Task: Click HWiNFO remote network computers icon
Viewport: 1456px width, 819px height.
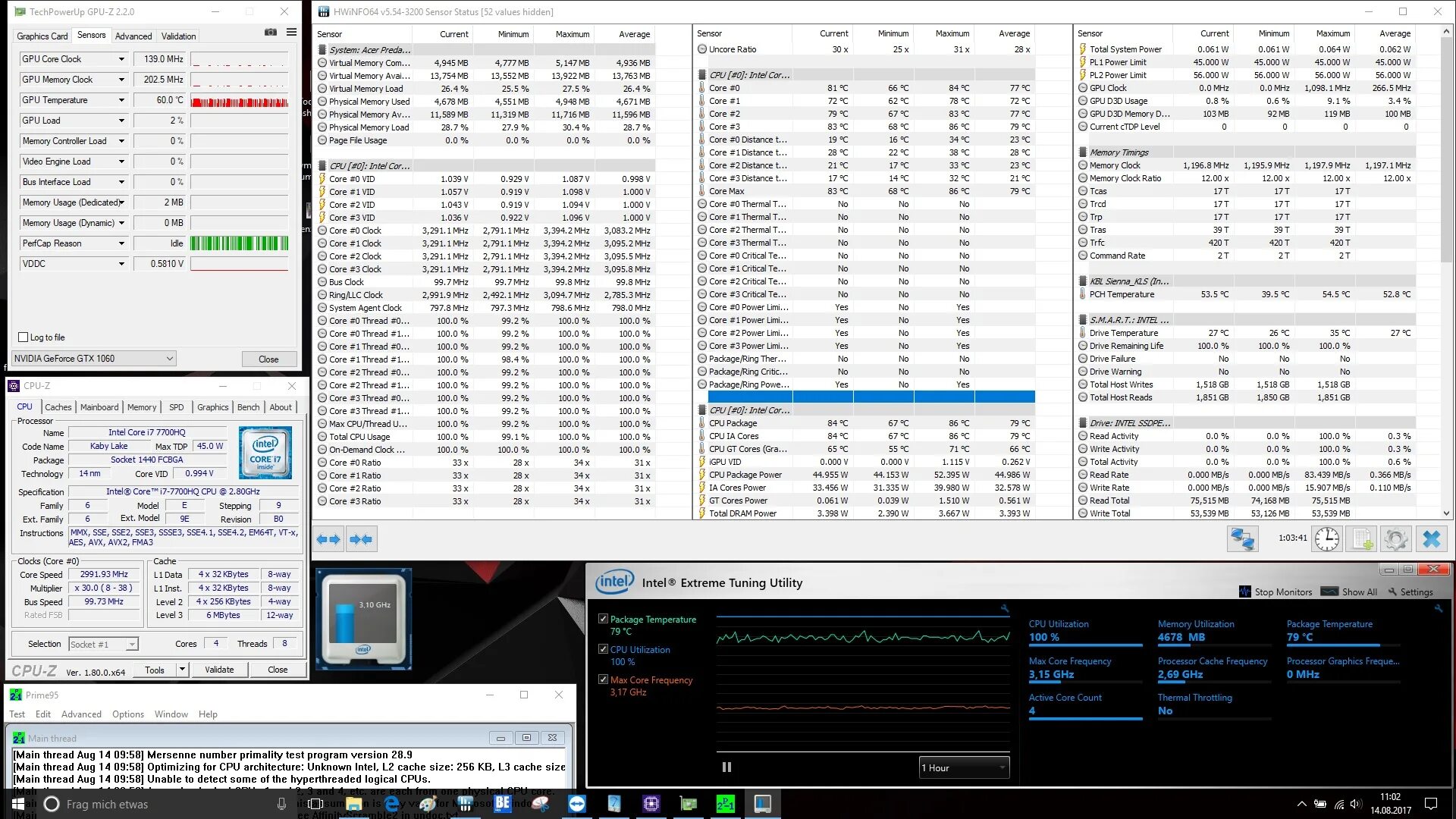Action: click(x=1243, y=539)
